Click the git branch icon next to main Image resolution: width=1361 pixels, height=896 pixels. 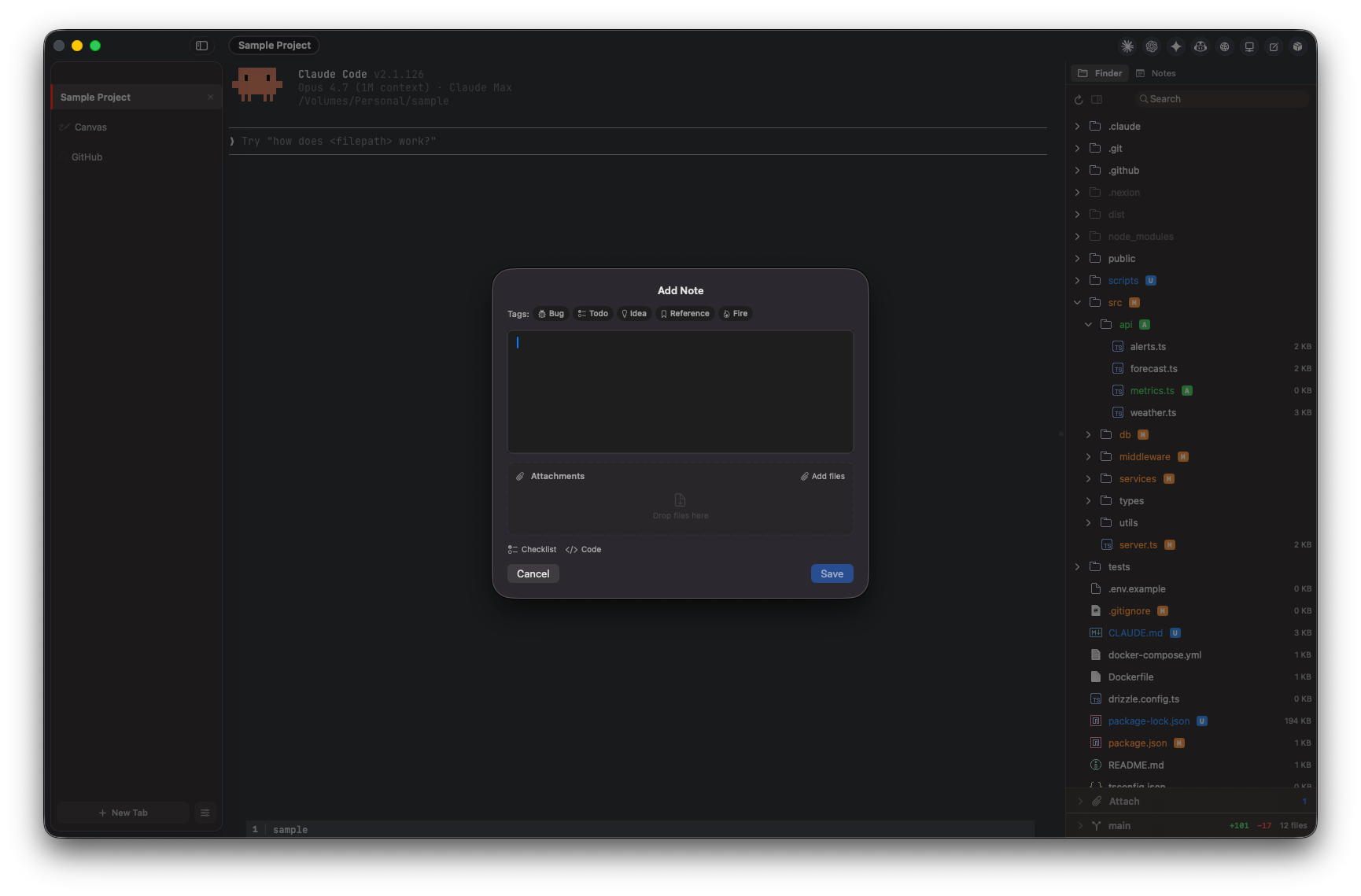pyautogui.click(x=1096, y=825)
